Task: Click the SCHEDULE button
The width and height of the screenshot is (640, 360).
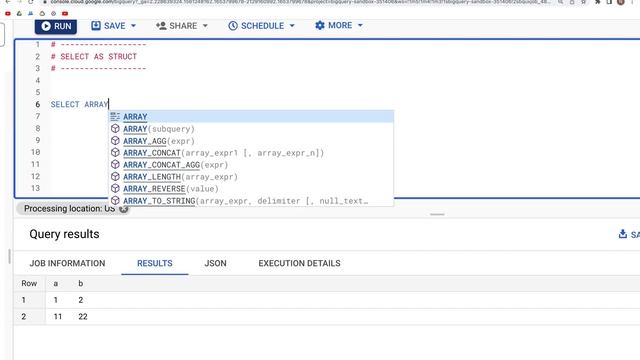Action: point(256,26)
